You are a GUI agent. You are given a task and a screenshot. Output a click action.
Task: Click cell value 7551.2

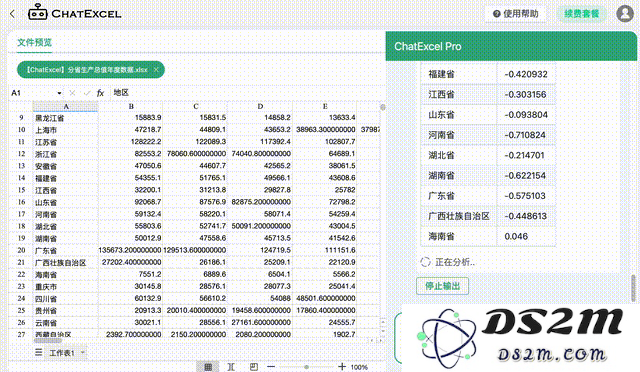(130, 274)
